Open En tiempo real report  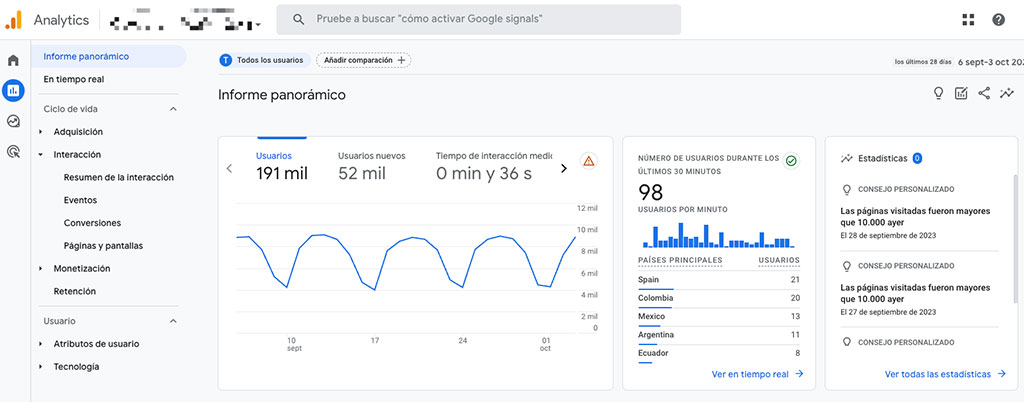(74, 79)
